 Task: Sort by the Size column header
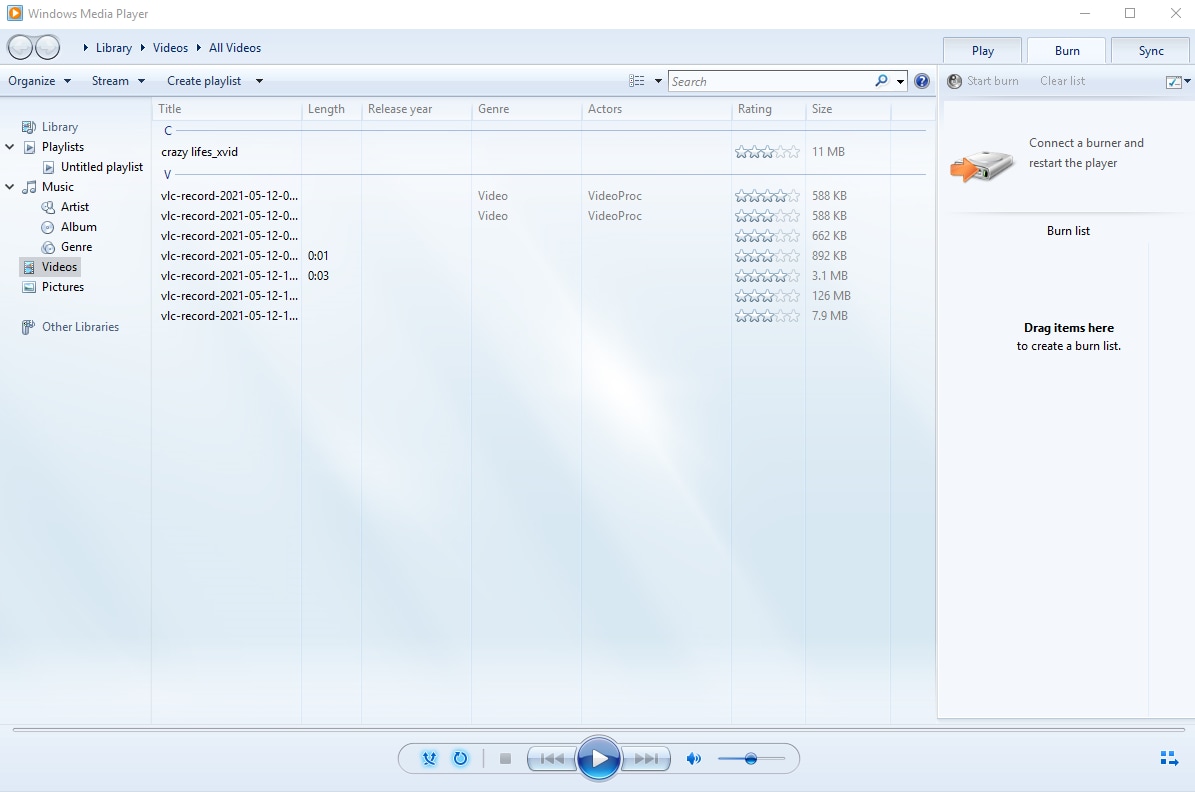[847, 109]
